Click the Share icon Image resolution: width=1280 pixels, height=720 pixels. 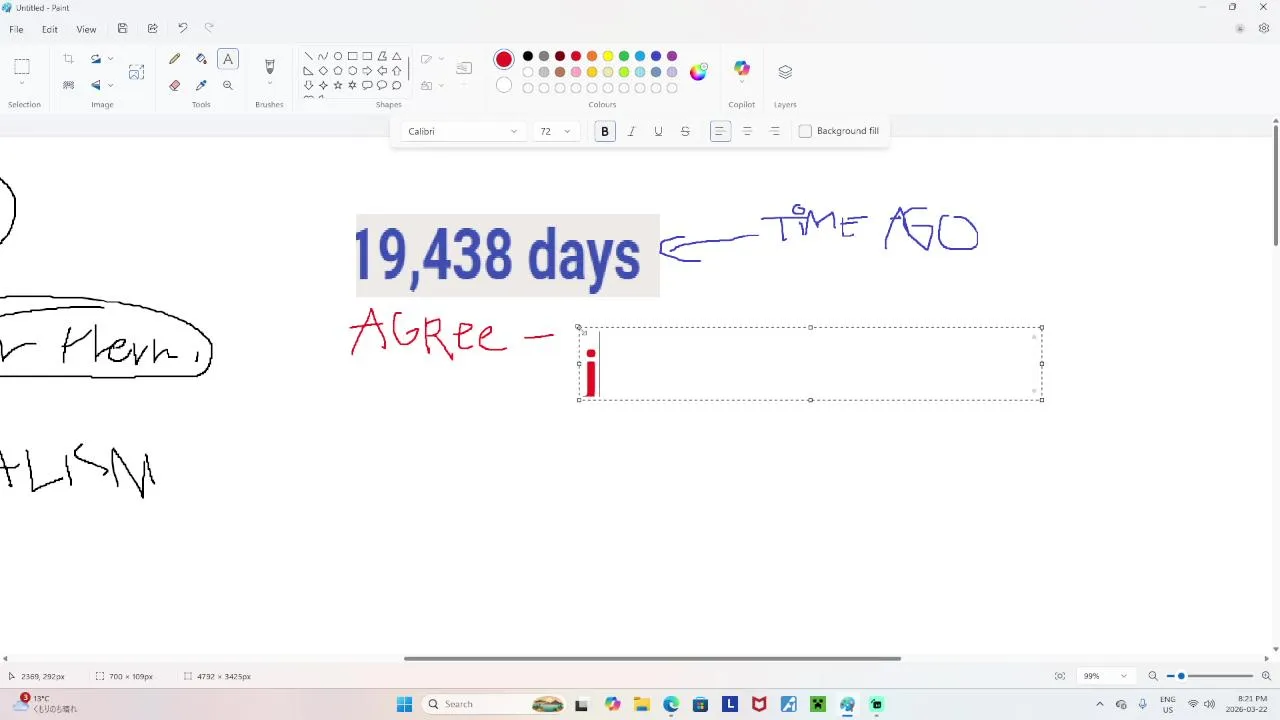pyautogui.click(x=152, y=29)
